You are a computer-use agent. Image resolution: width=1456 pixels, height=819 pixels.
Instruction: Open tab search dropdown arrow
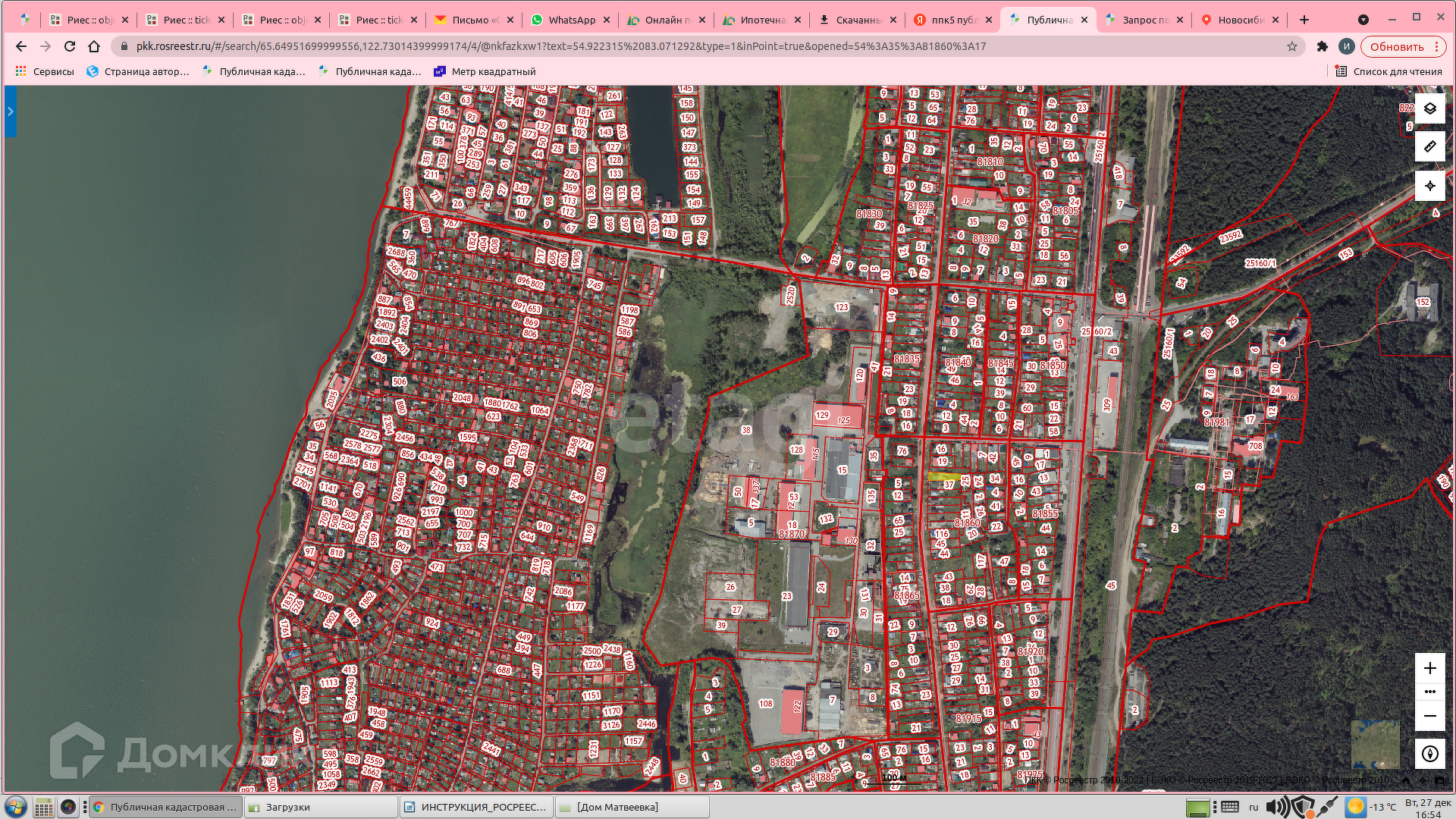1363,20
